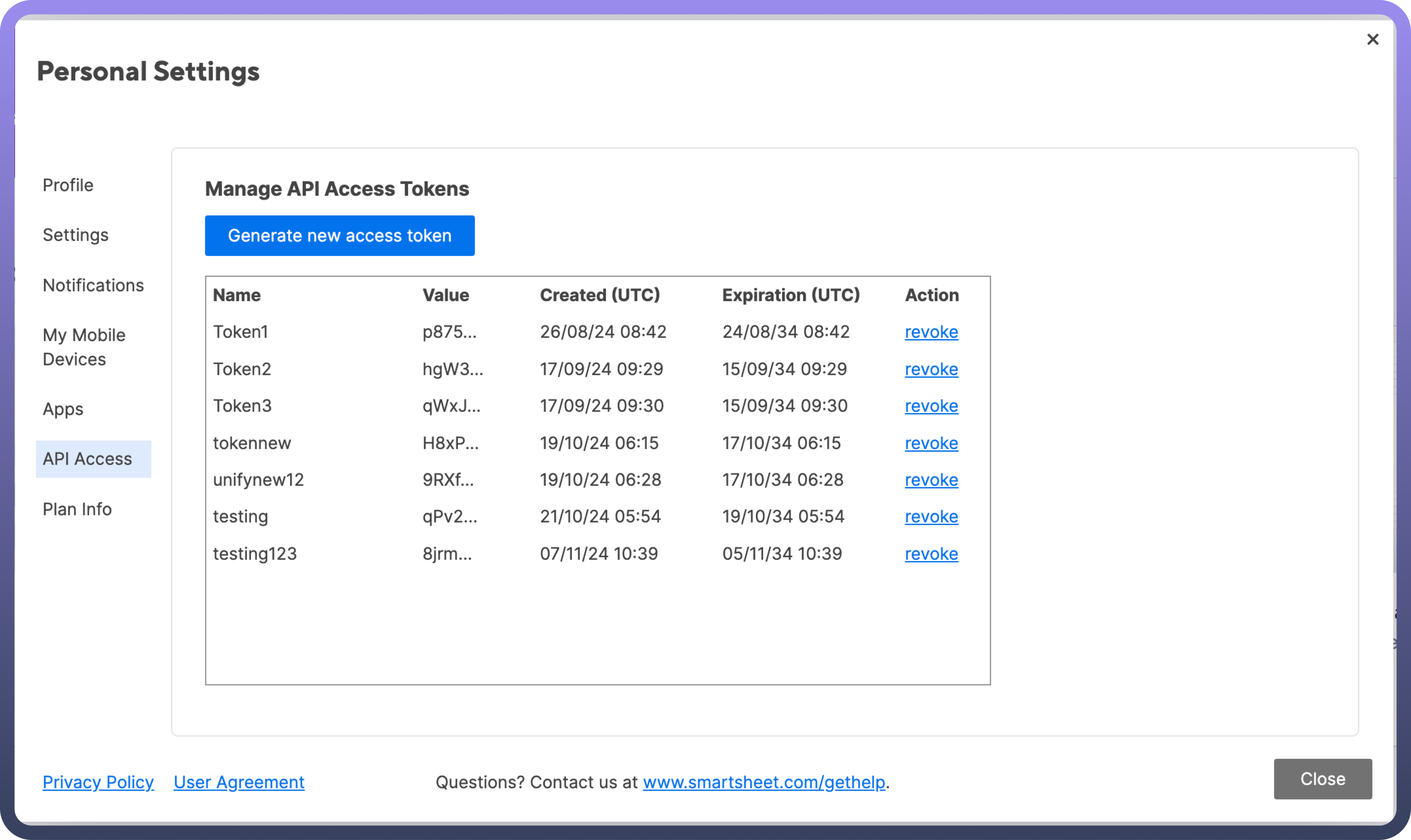Open the Plan Info section

pos(77,509)
